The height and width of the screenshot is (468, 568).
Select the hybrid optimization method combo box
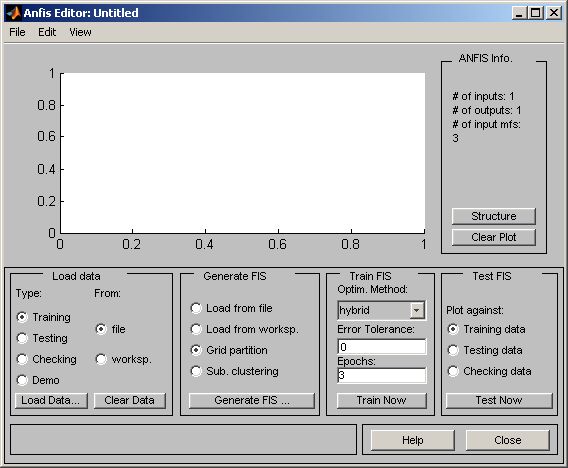tap(381, 310)
